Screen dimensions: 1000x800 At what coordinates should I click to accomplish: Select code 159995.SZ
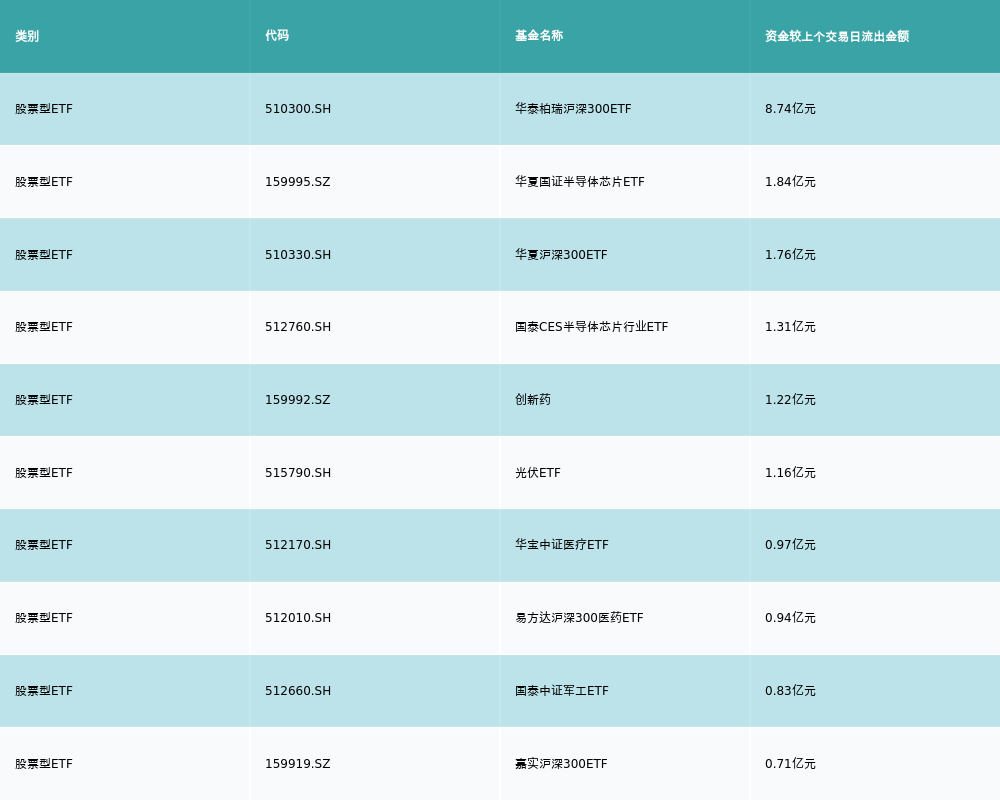(x=298, y=182)
